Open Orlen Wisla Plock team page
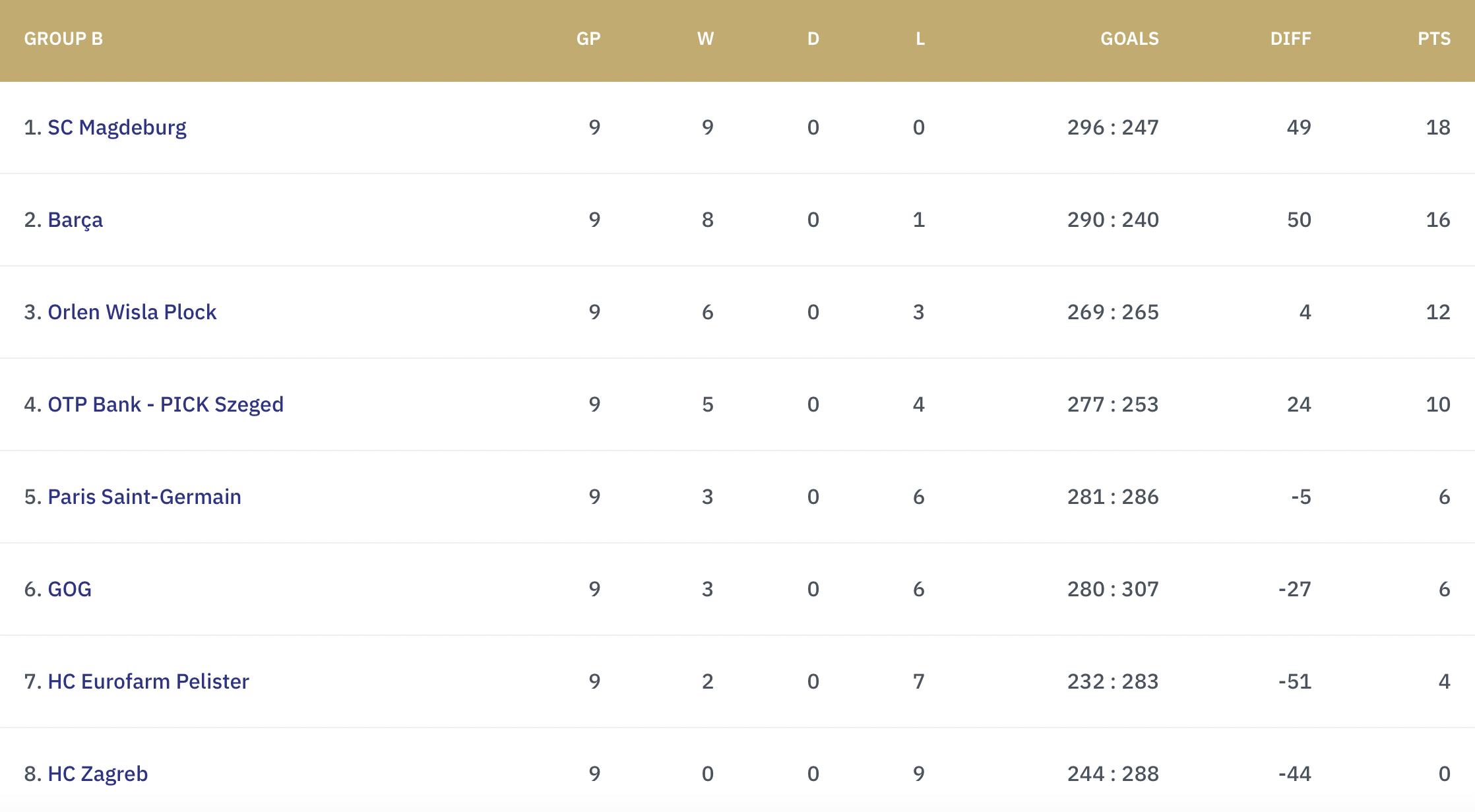The width and height of the screenshot is (1475, 812). pos(132,312)
